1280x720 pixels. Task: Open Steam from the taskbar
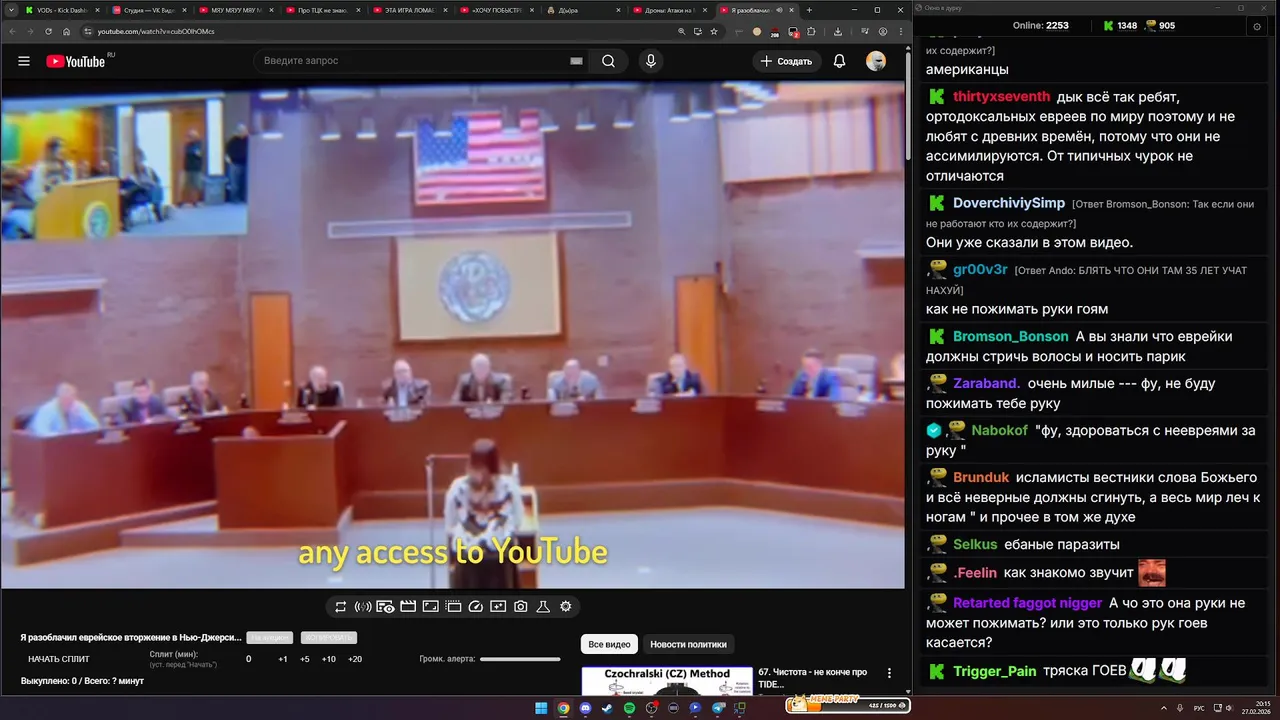tap(607, 708)
